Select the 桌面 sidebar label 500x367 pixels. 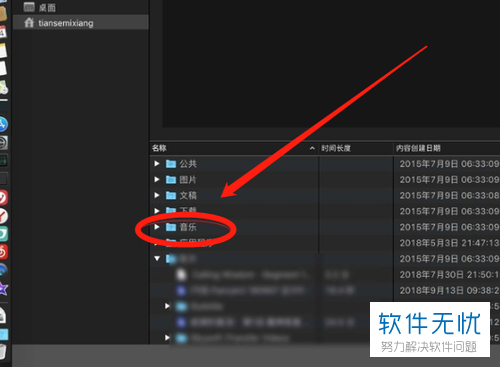(x=47, y=7)
